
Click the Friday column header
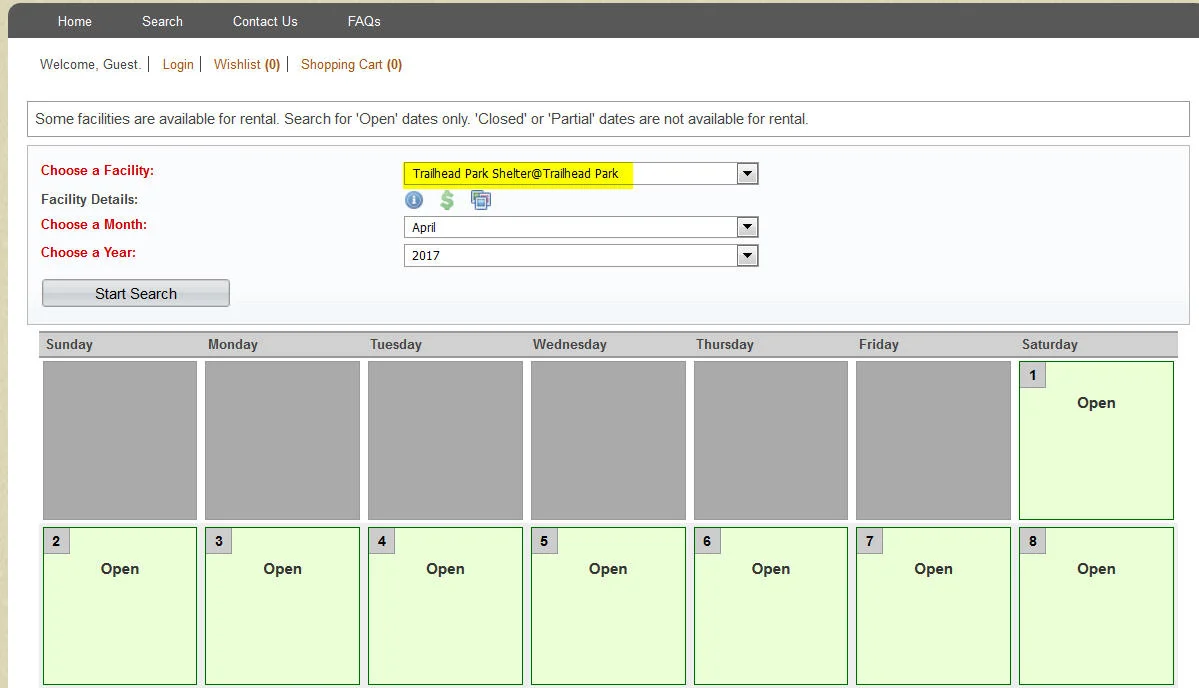click(x=879, y=345)
